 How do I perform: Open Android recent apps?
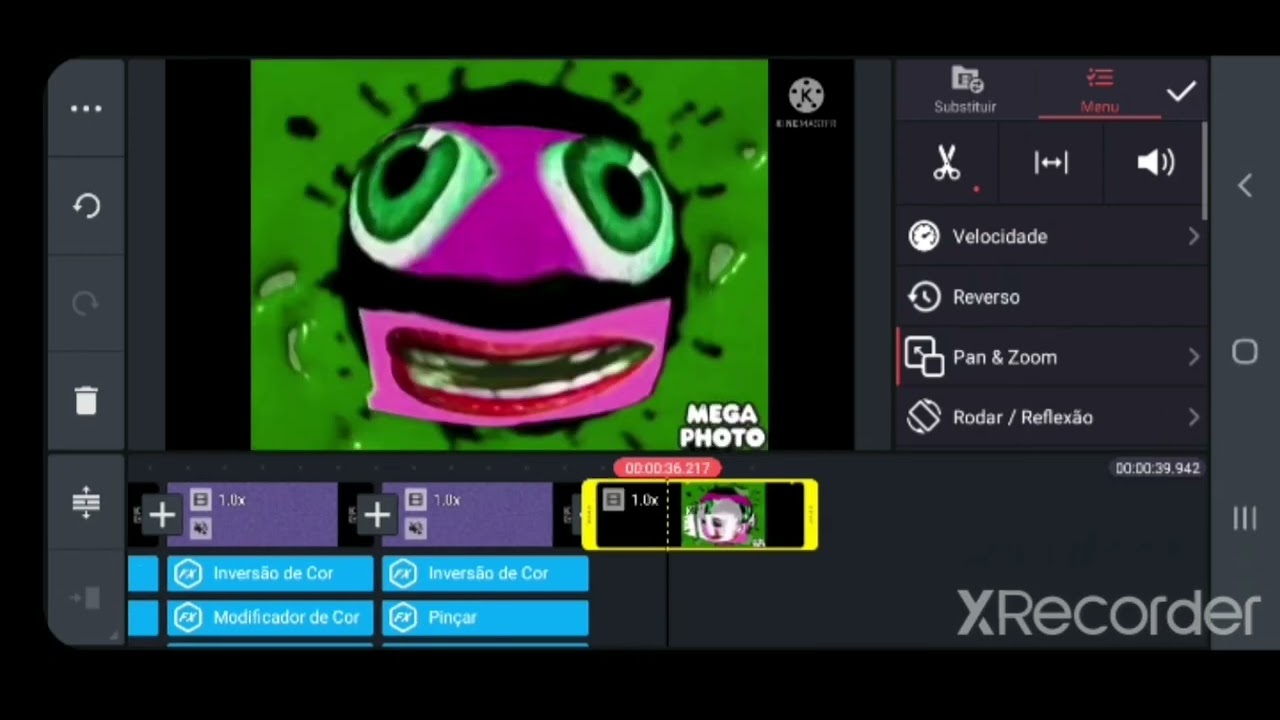pos(1245,518)
